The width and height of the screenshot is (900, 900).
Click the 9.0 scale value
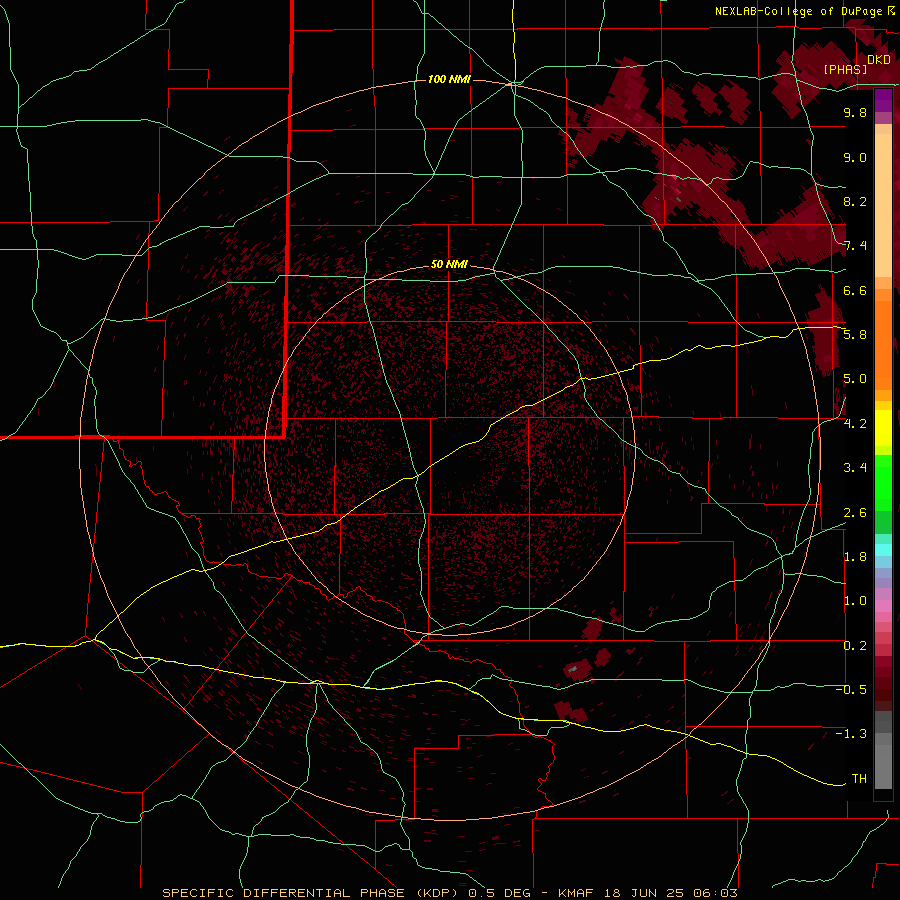(855, 157)
